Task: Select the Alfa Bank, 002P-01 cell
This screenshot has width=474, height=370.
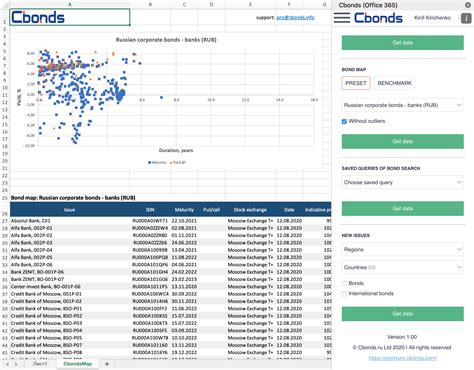Action: 70,228
